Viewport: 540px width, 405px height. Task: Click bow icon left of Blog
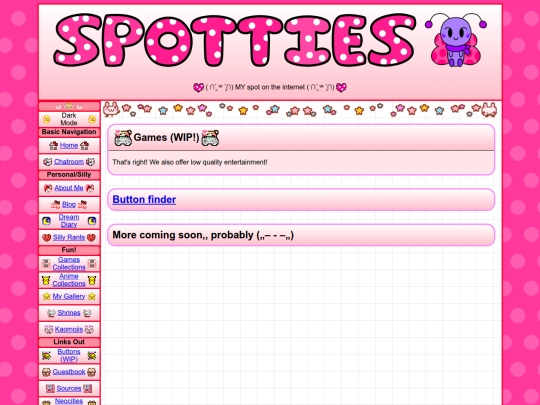coord(55,205)
